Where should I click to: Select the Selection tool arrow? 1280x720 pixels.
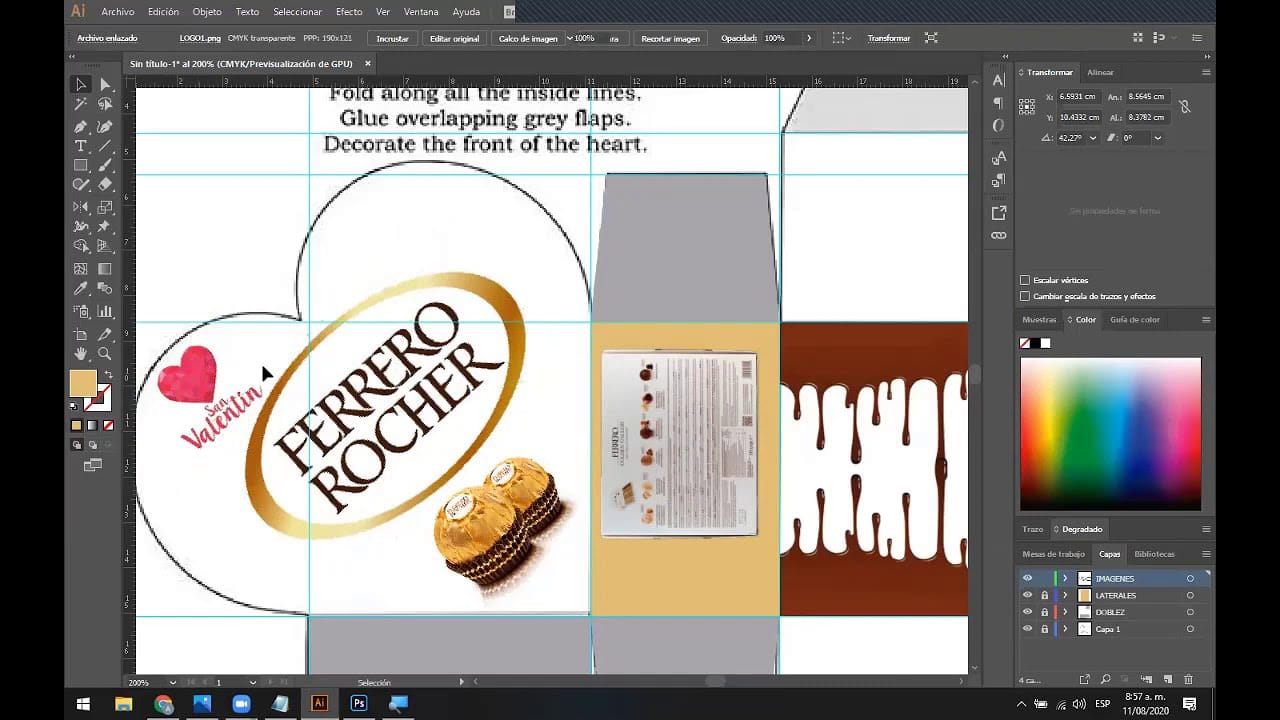(x=81, y=85)
